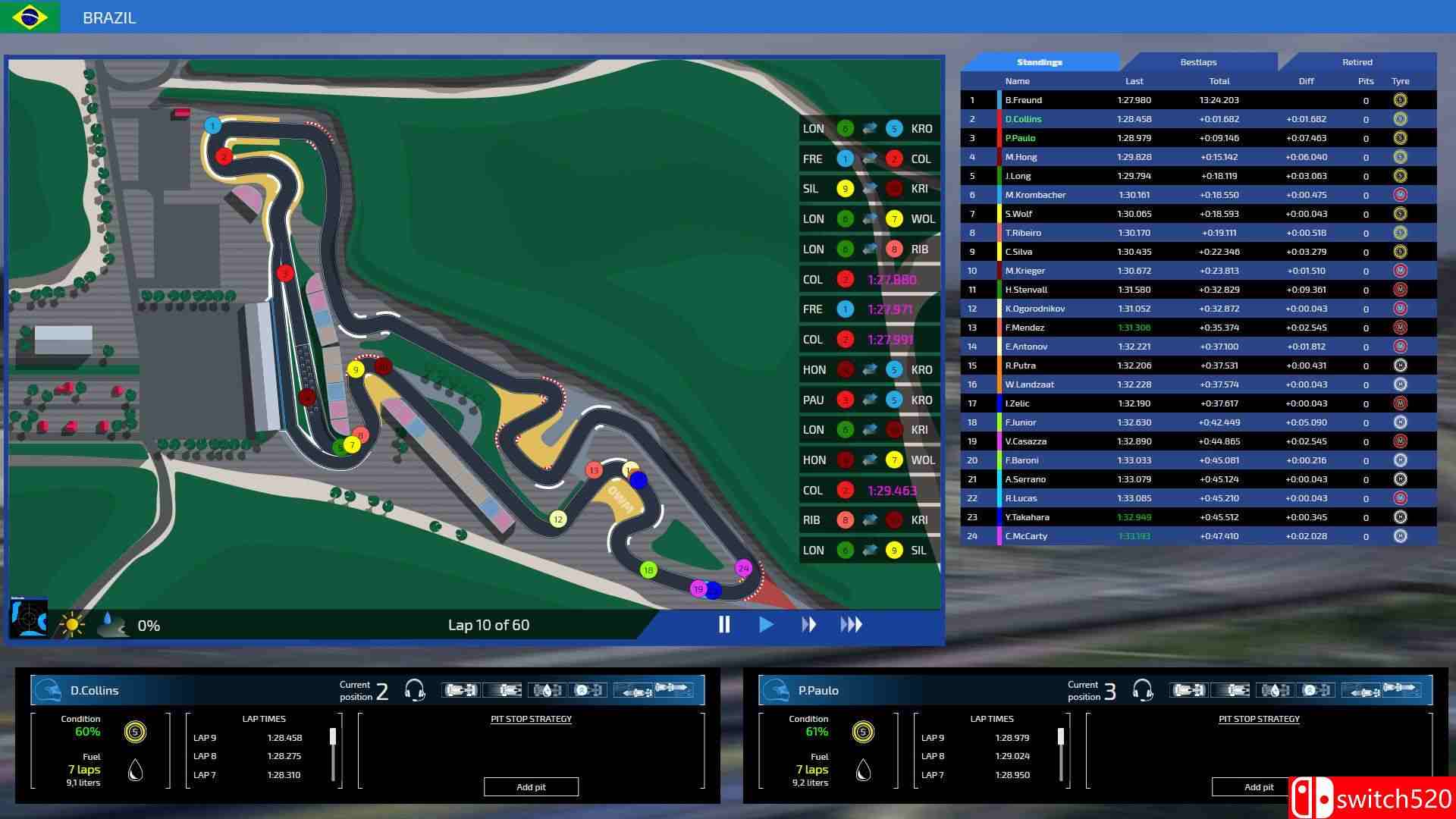Click D.Collins' soft tyre condition icon
This screenshot has width=1456, height=819.
(135, 732)
